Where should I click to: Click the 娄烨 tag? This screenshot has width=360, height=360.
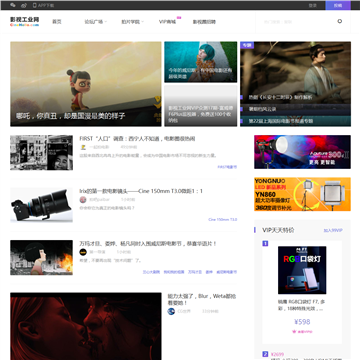209,272
